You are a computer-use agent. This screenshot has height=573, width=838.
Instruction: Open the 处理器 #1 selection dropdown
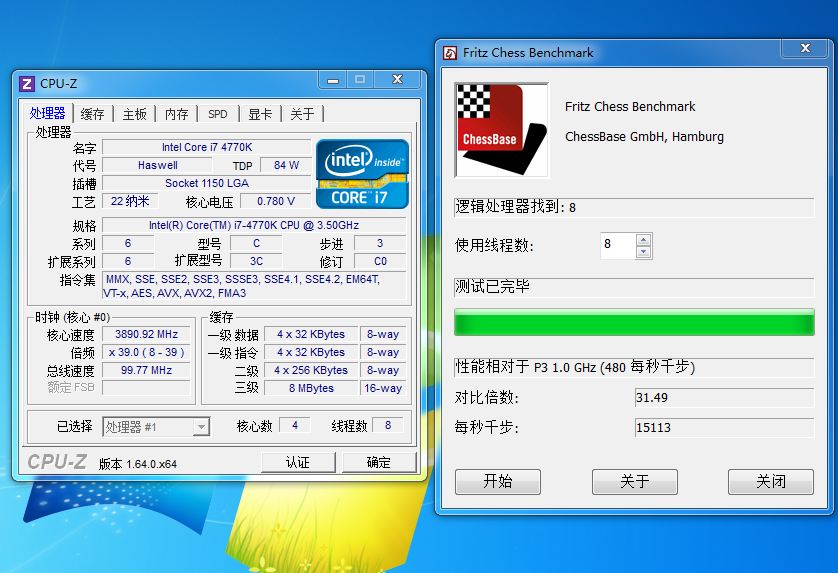156,427
